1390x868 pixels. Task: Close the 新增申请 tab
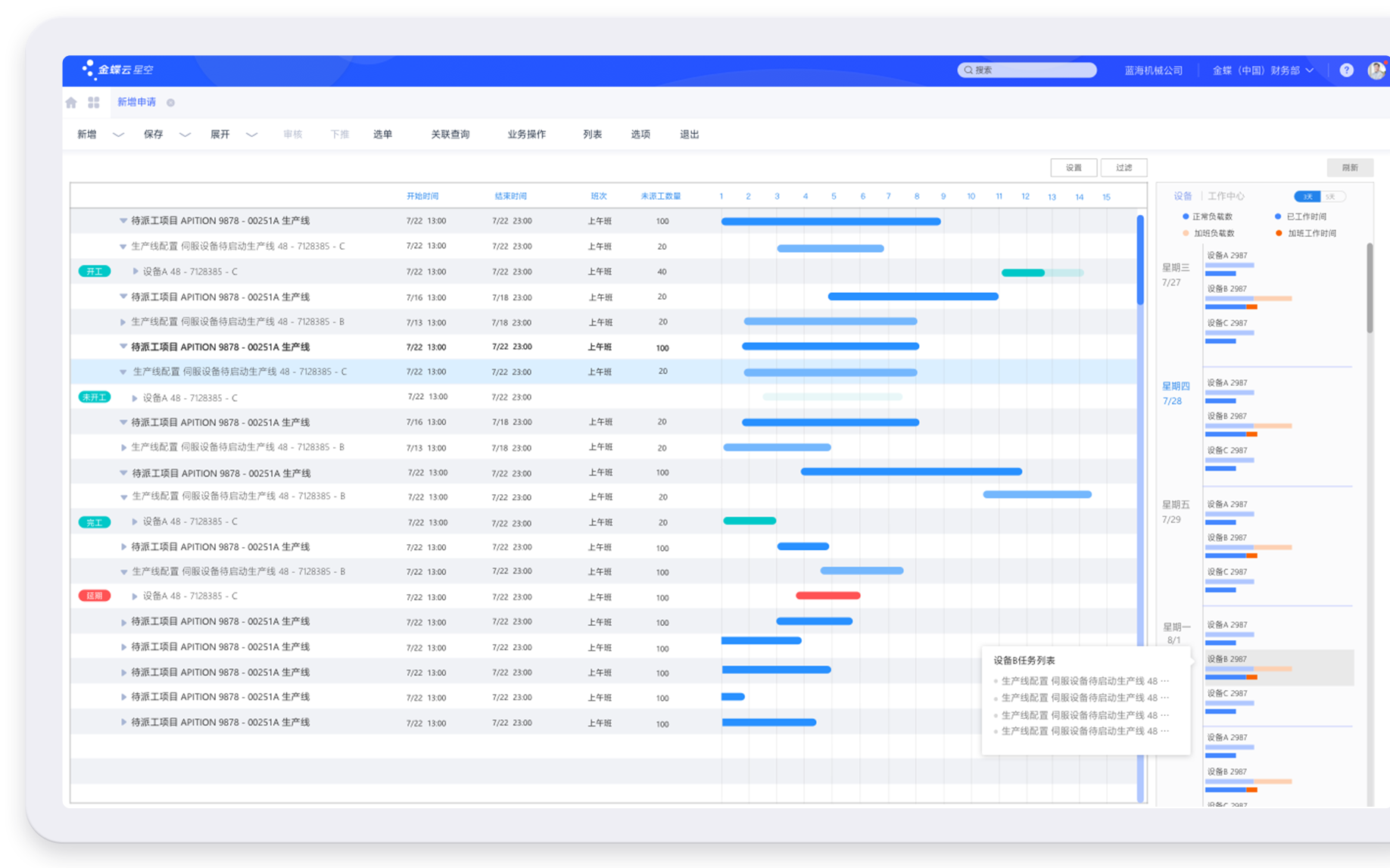click(171, 103)
